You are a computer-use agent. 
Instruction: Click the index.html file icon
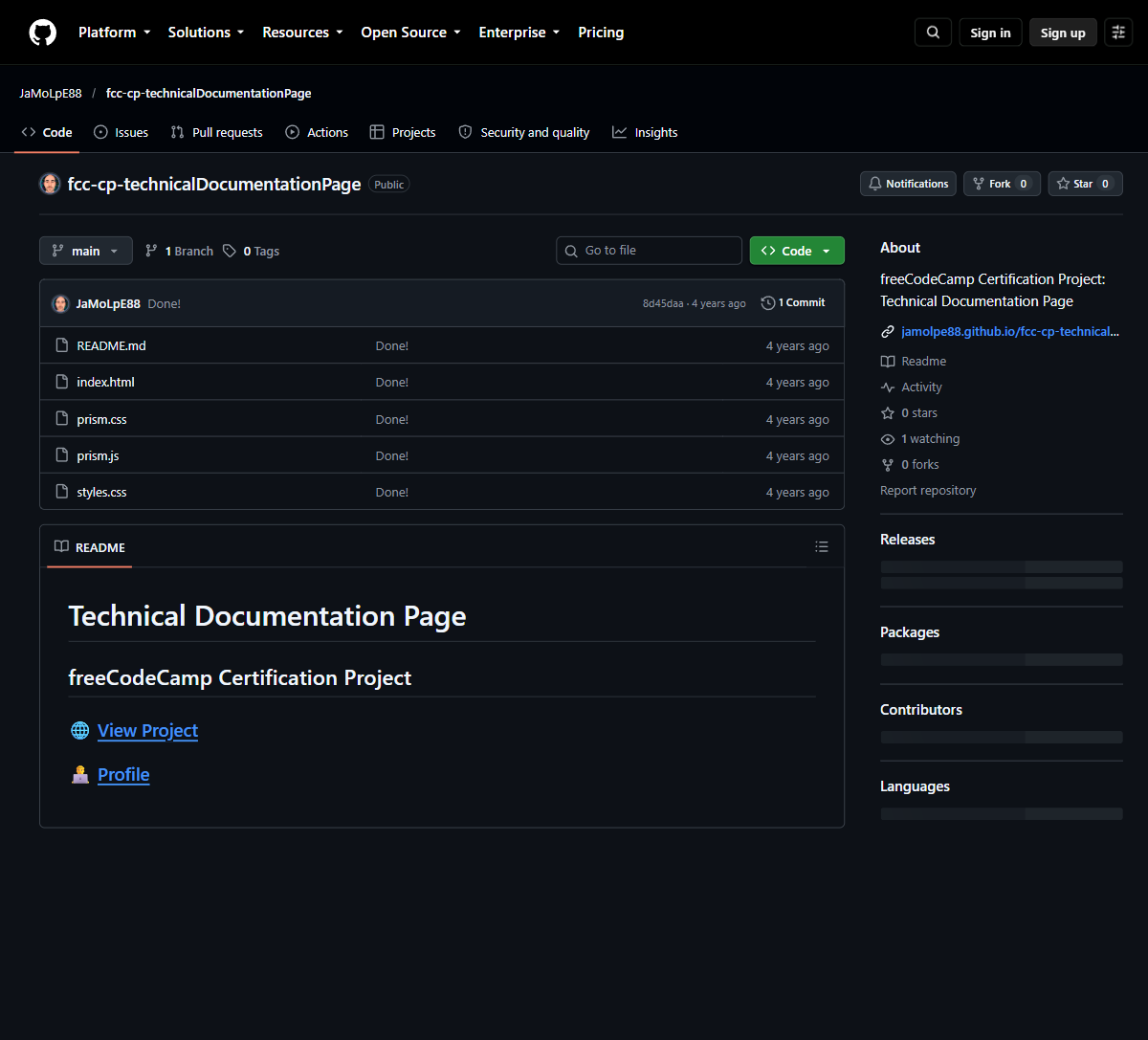(62, 382)
